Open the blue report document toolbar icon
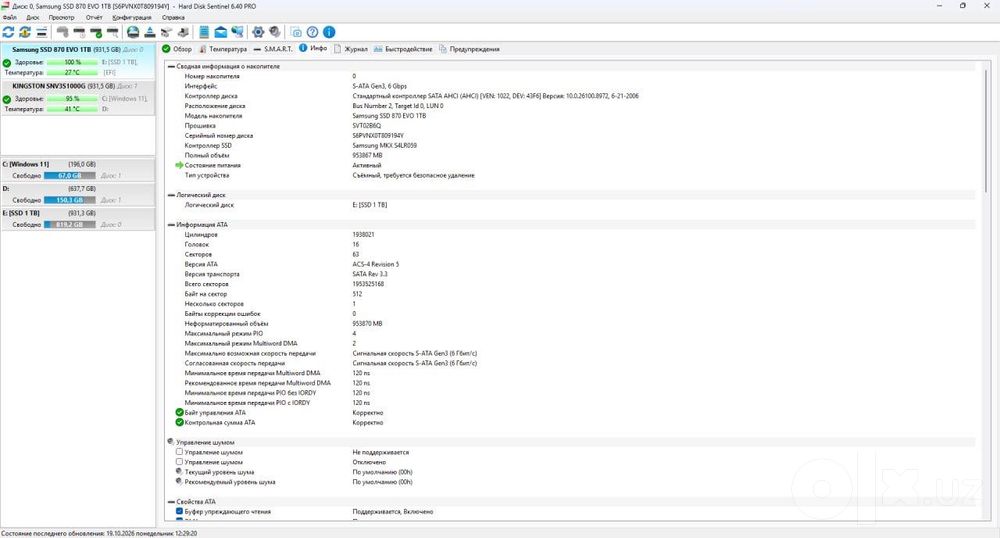This screenshot has height=538, width=1000. 204,32
